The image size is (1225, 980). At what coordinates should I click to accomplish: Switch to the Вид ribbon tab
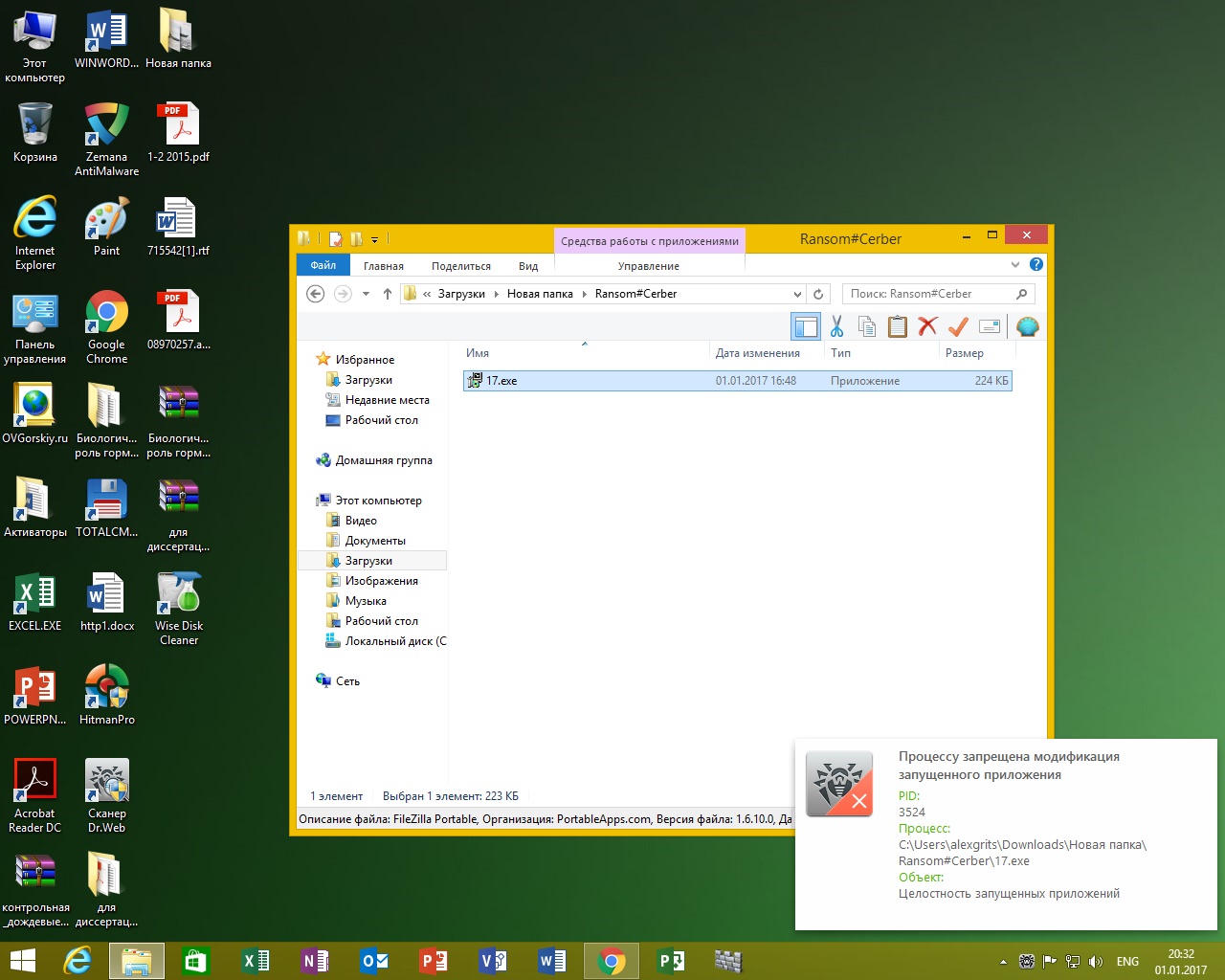(528, 266)
